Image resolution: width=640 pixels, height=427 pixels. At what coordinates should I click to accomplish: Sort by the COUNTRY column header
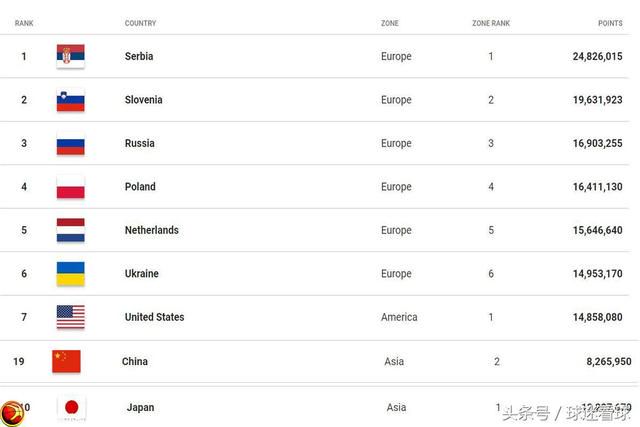pyautogui.click(x=140, y=23)
